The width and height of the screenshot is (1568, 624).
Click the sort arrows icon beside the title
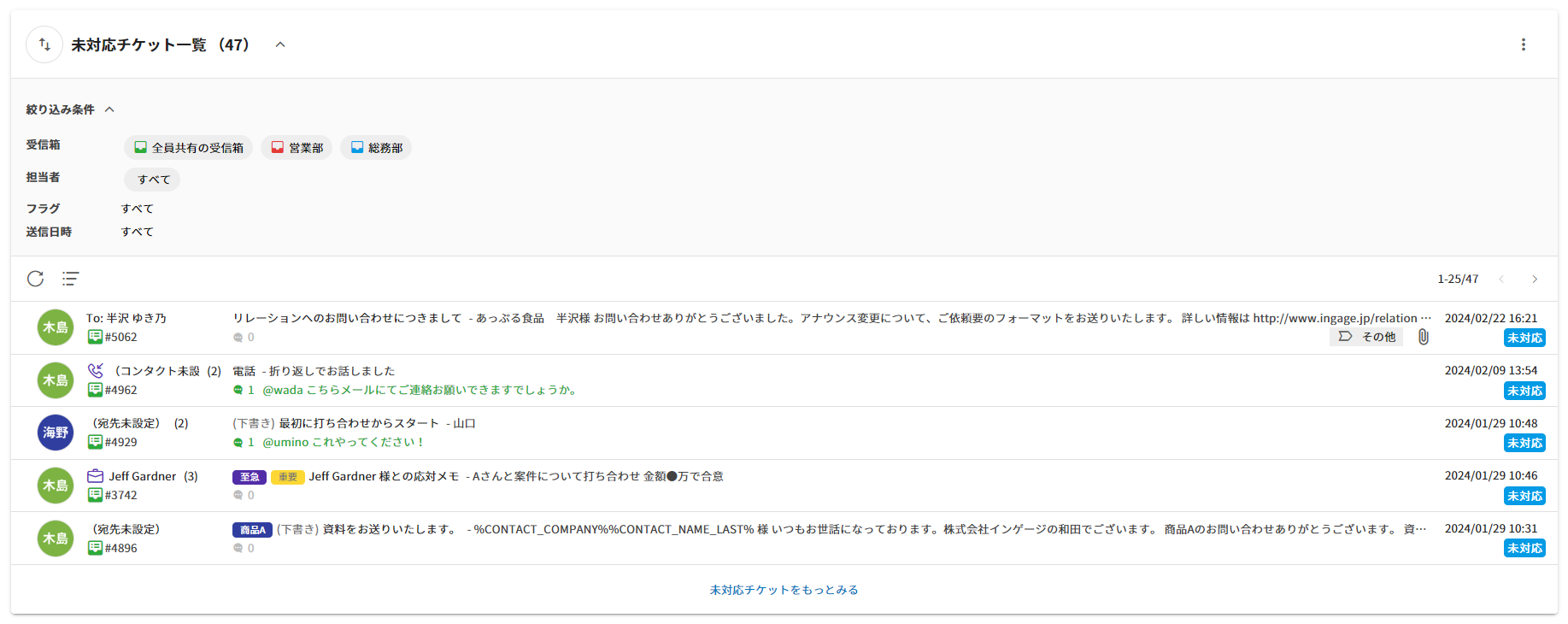pyautogui.click(x=44, y=44)
